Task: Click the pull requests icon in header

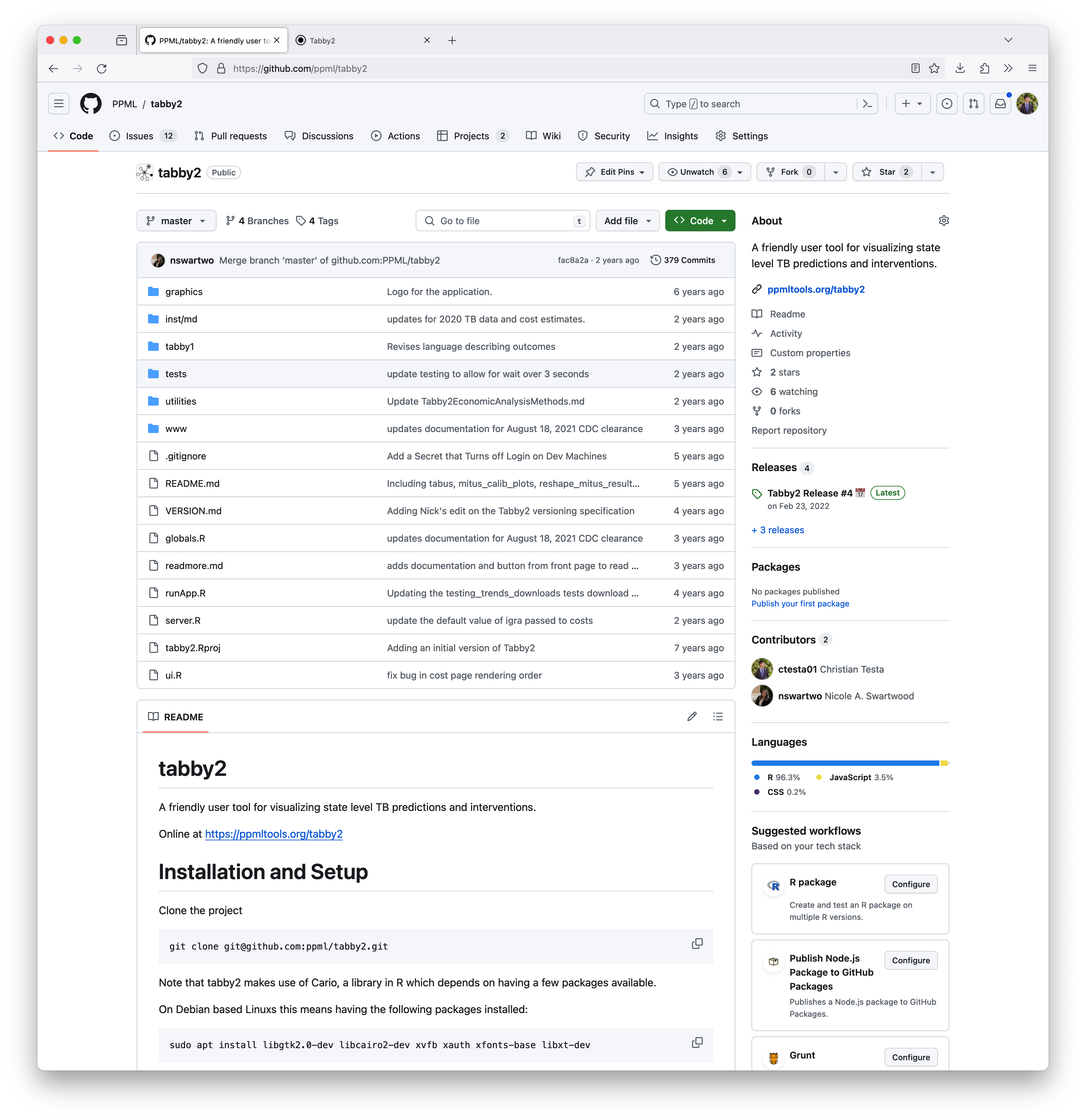Action: (x=973, y=104)
